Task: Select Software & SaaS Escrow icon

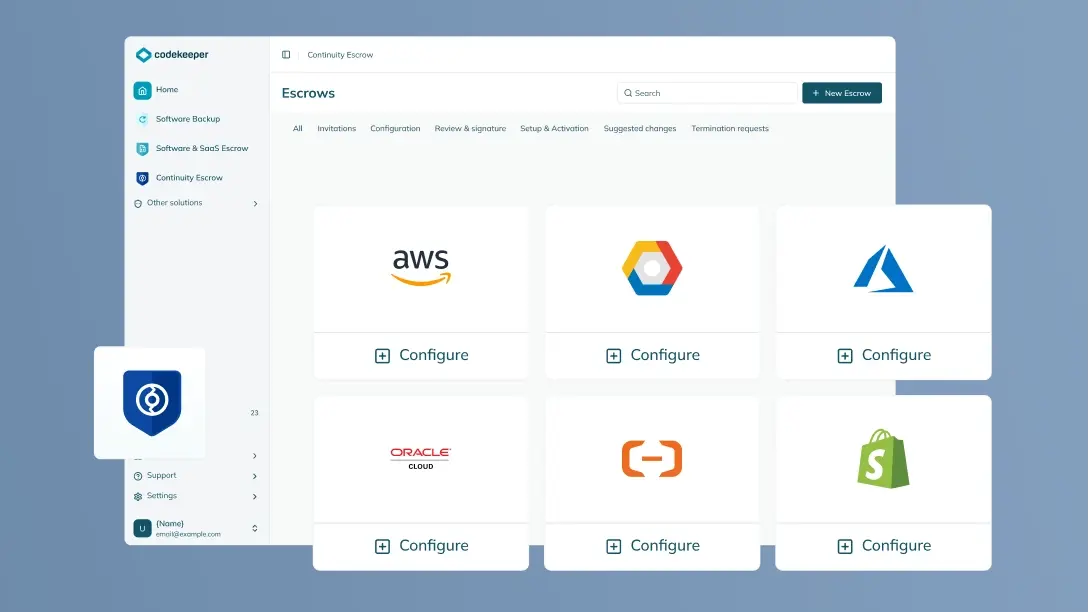Action: point(143,149)
